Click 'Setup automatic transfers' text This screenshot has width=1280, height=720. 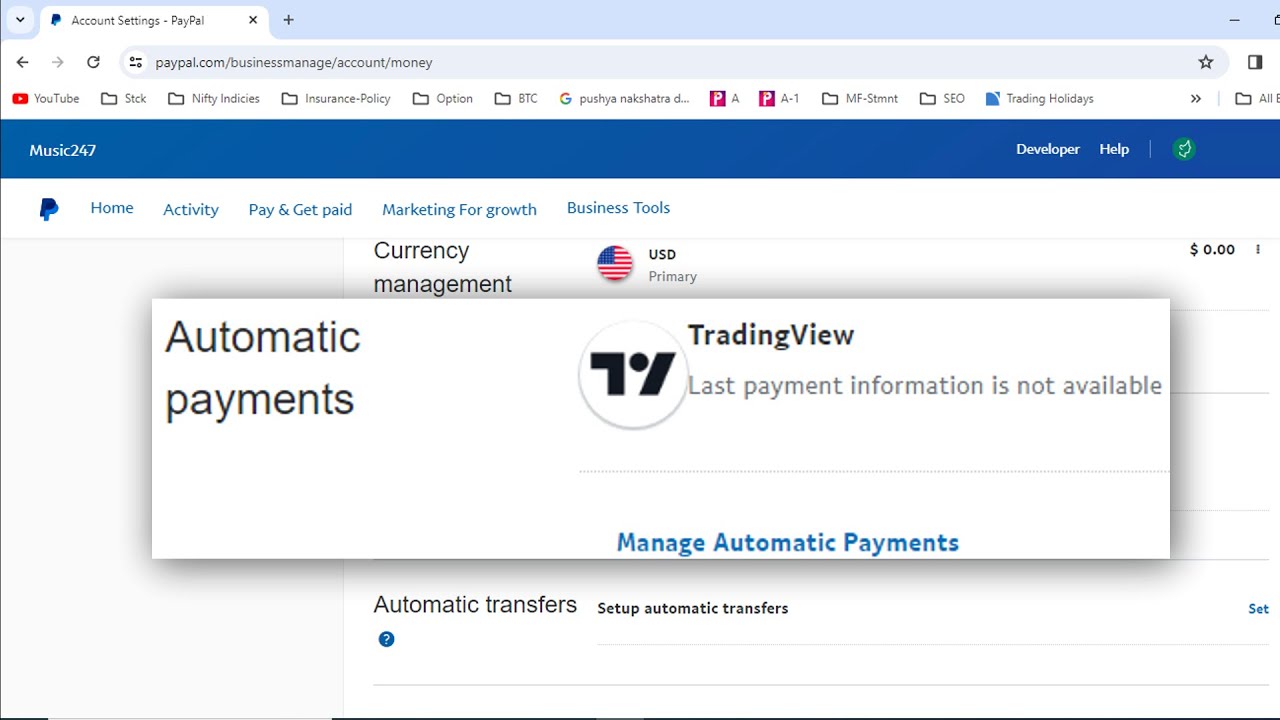pos(693,608)
